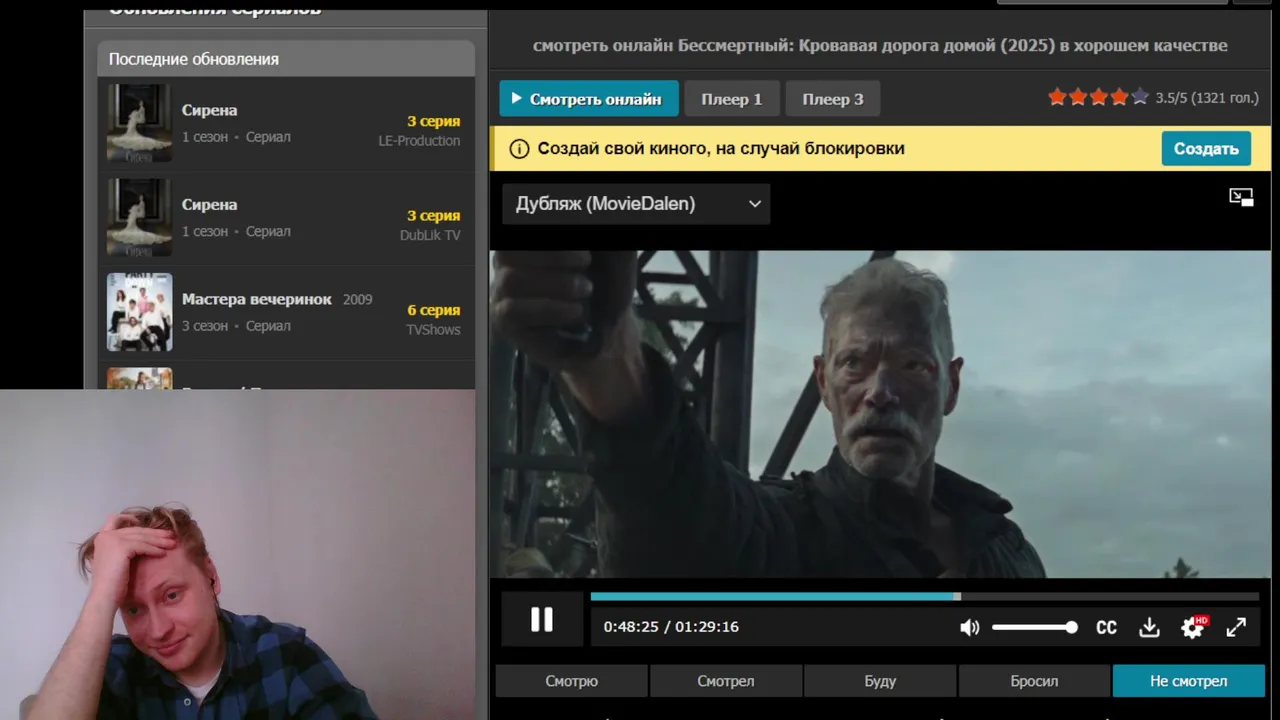Click the film title heading text
Viewport: 1280px width, 720px height.
click(x=880, y=45)
